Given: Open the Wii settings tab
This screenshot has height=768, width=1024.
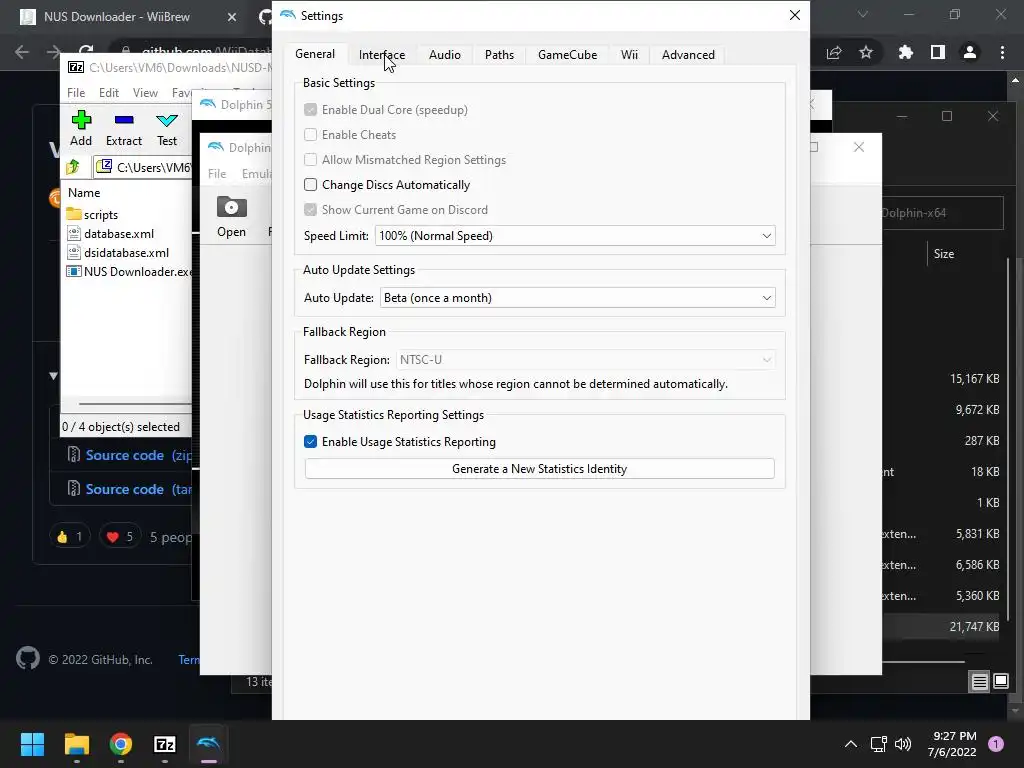Looking at the screenshot, I should [x=629, y=55].
